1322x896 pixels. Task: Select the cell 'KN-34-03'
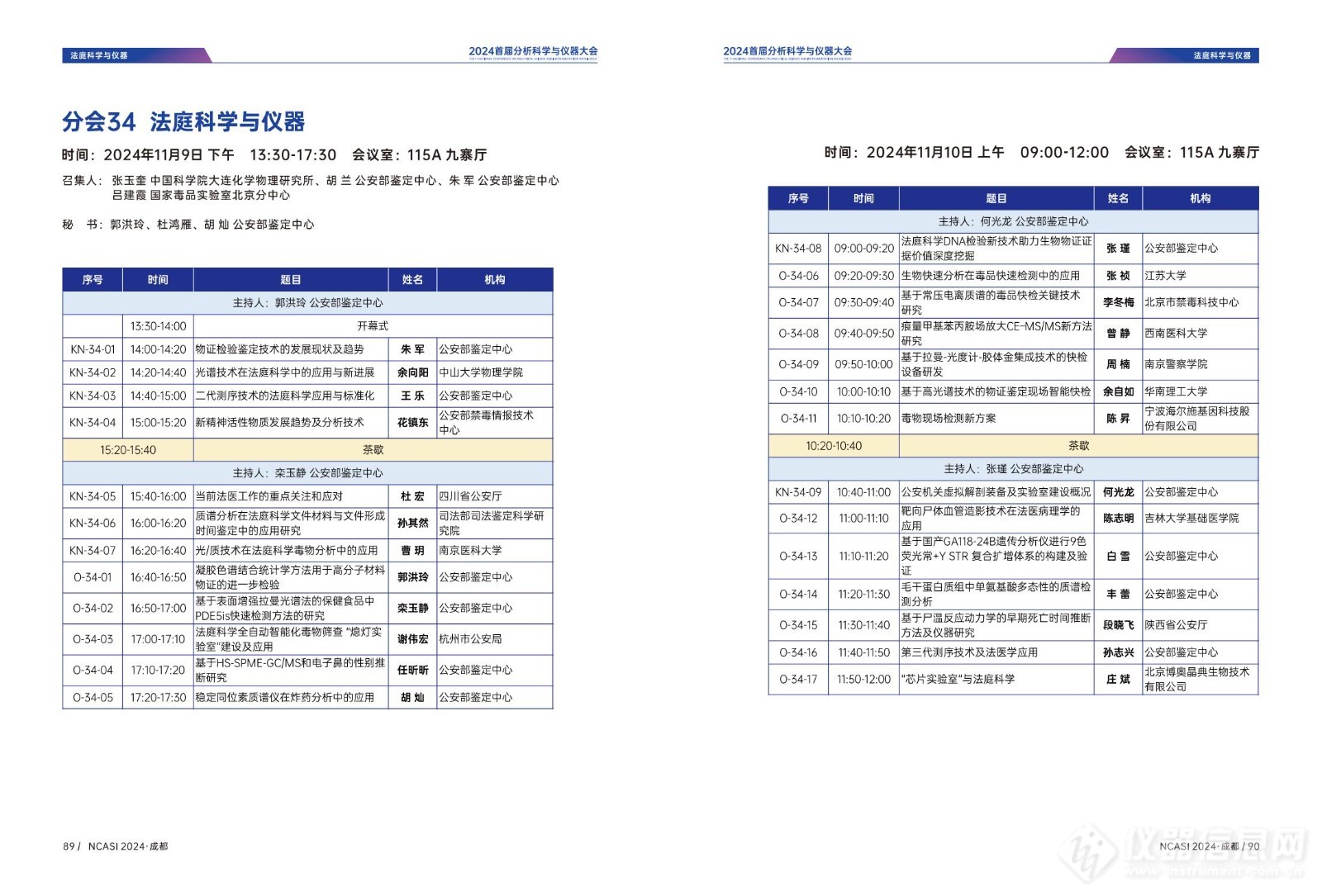coord(93,396)
